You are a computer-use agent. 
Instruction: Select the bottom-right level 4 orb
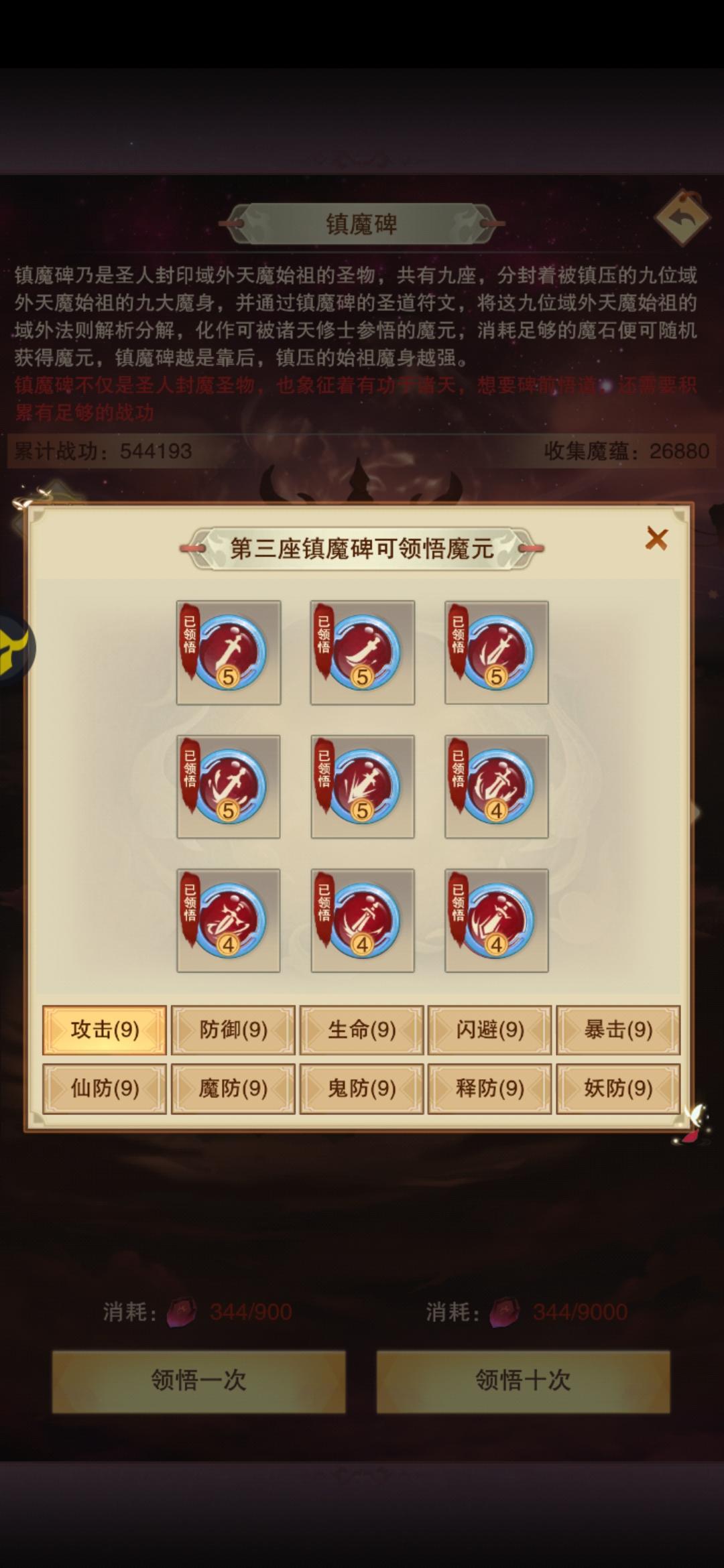pyautogui.click(x=497, y=921)
